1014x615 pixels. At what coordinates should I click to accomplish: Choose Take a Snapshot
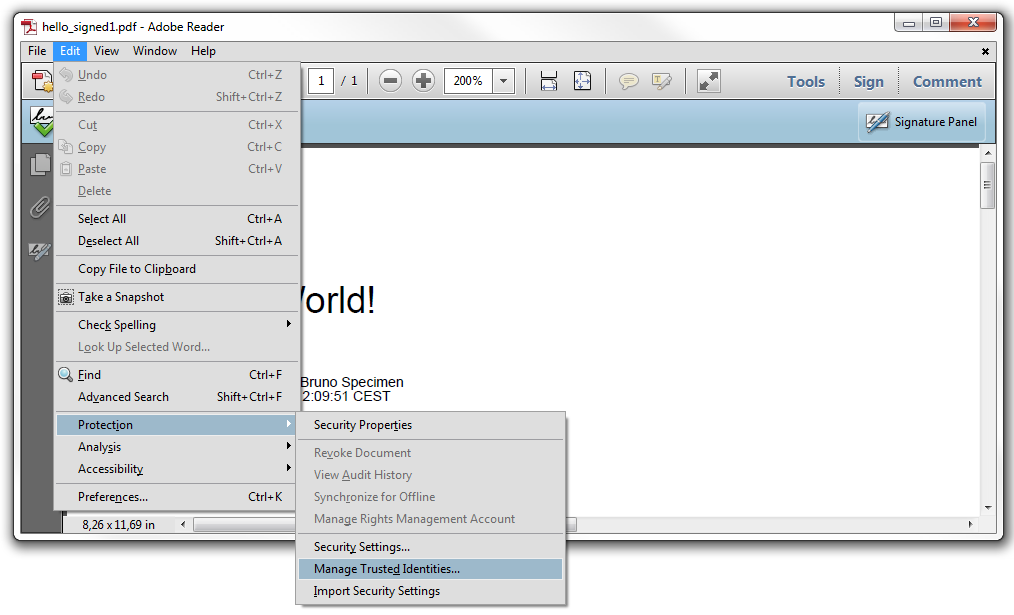(177, 297)
